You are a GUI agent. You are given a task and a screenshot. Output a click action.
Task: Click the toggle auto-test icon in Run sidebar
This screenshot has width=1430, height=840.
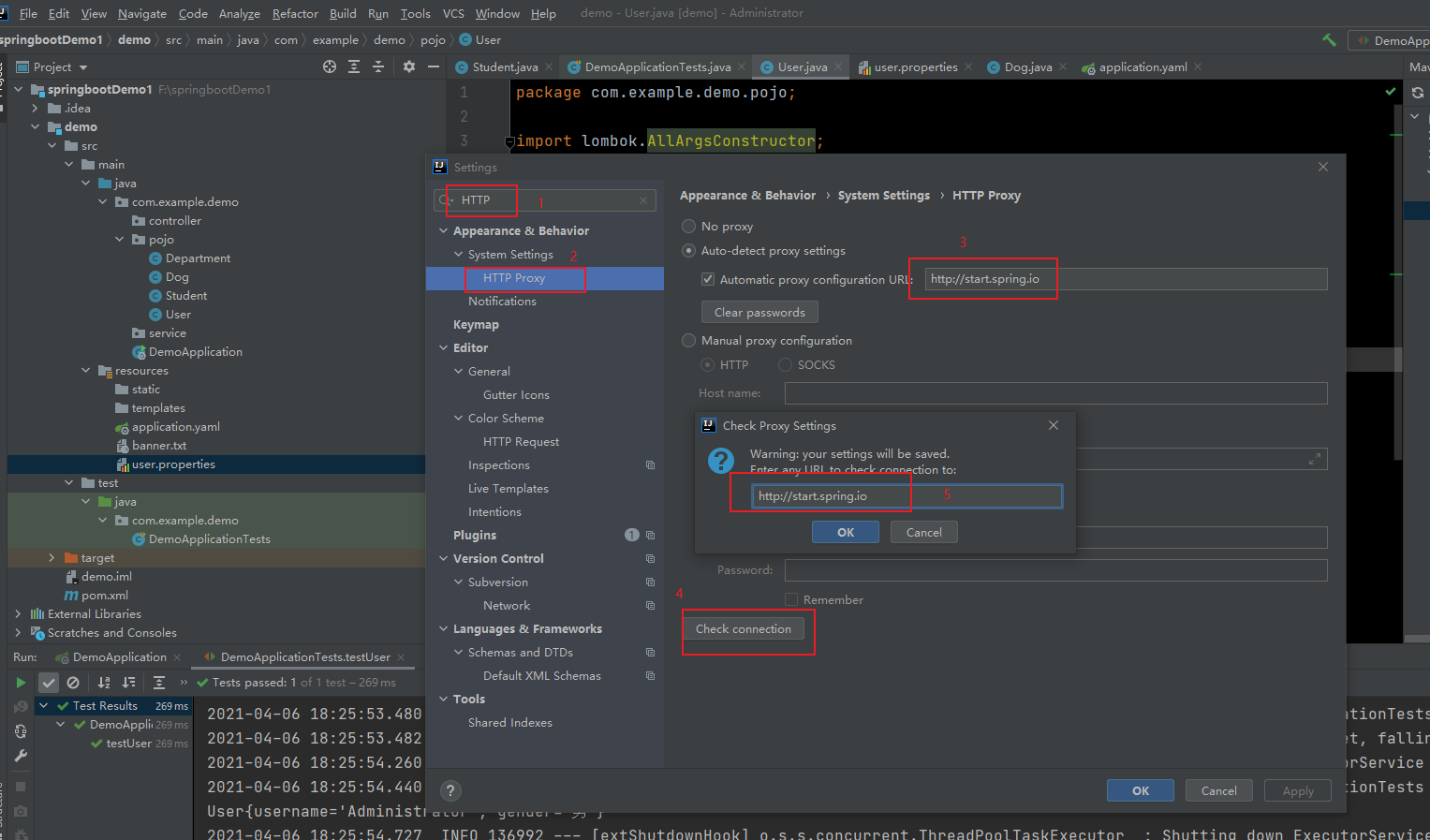(21, 731)
